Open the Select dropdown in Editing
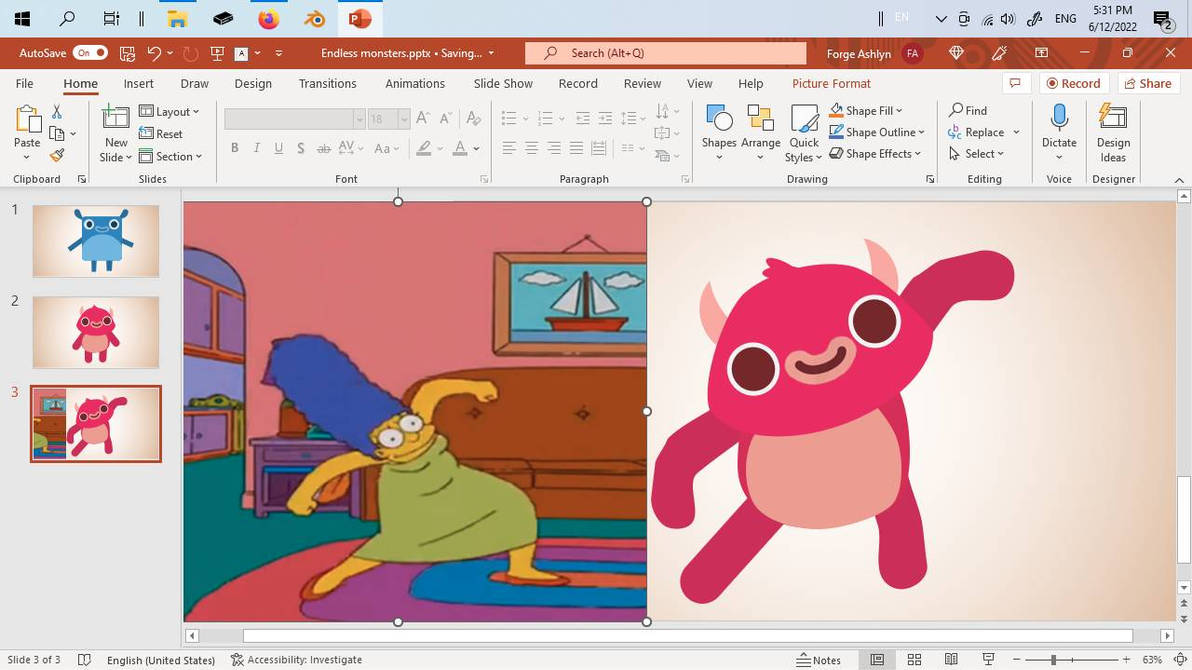The image size is (1192, 670). tap(977, 154)
